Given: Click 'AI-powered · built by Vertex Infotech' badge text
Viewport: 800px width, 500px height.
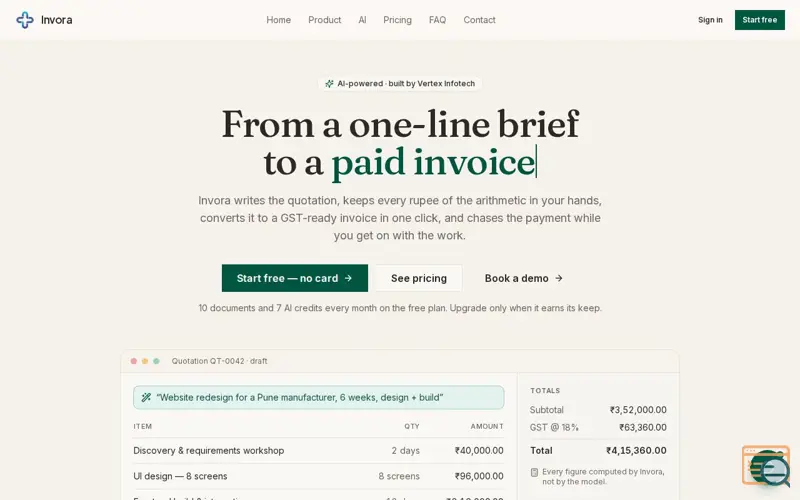Looking at the screenshot, I should (x=406, y=84).
